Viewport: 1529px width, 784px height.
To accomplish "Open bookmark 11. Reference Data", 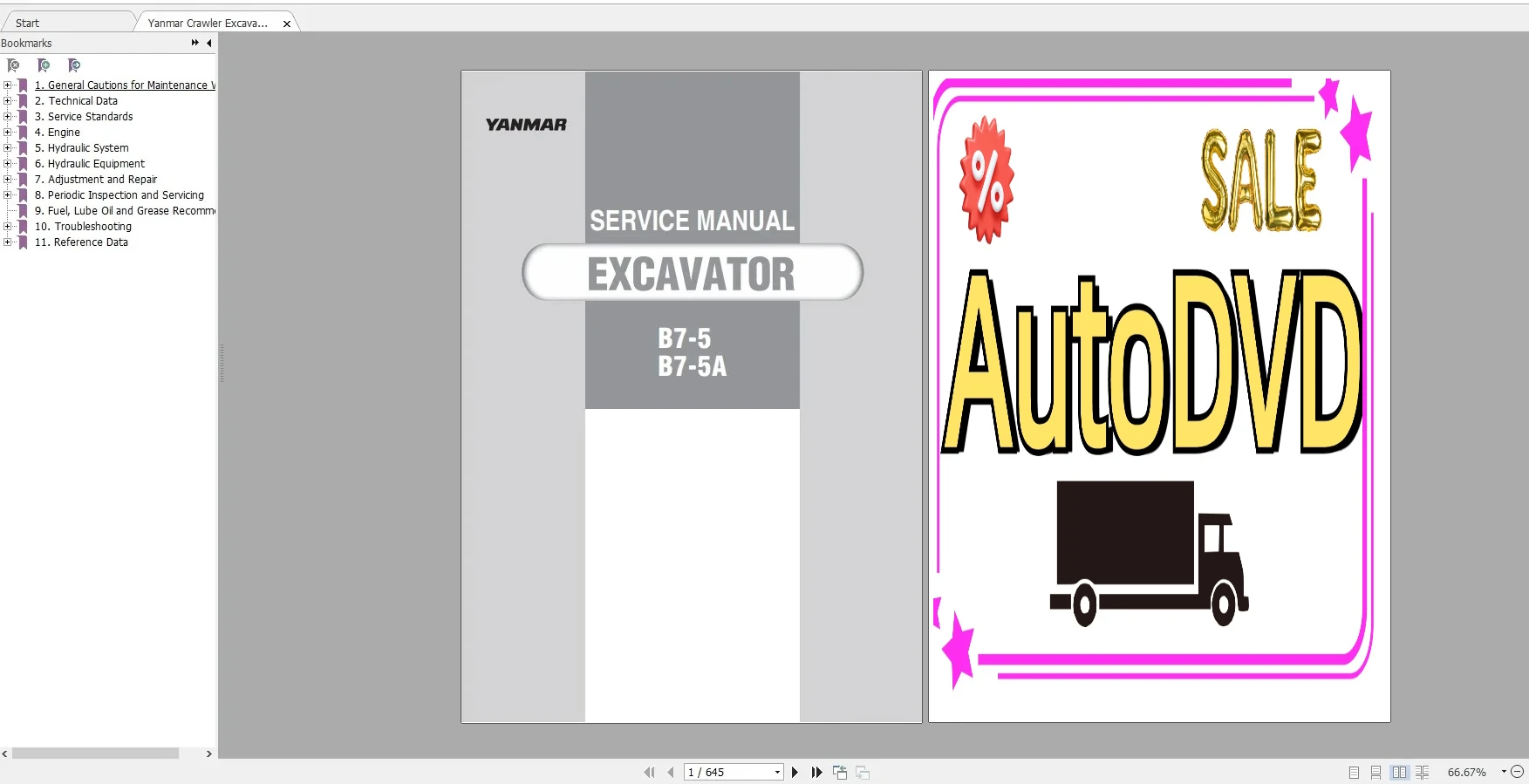I will click(x=81, y=242).
